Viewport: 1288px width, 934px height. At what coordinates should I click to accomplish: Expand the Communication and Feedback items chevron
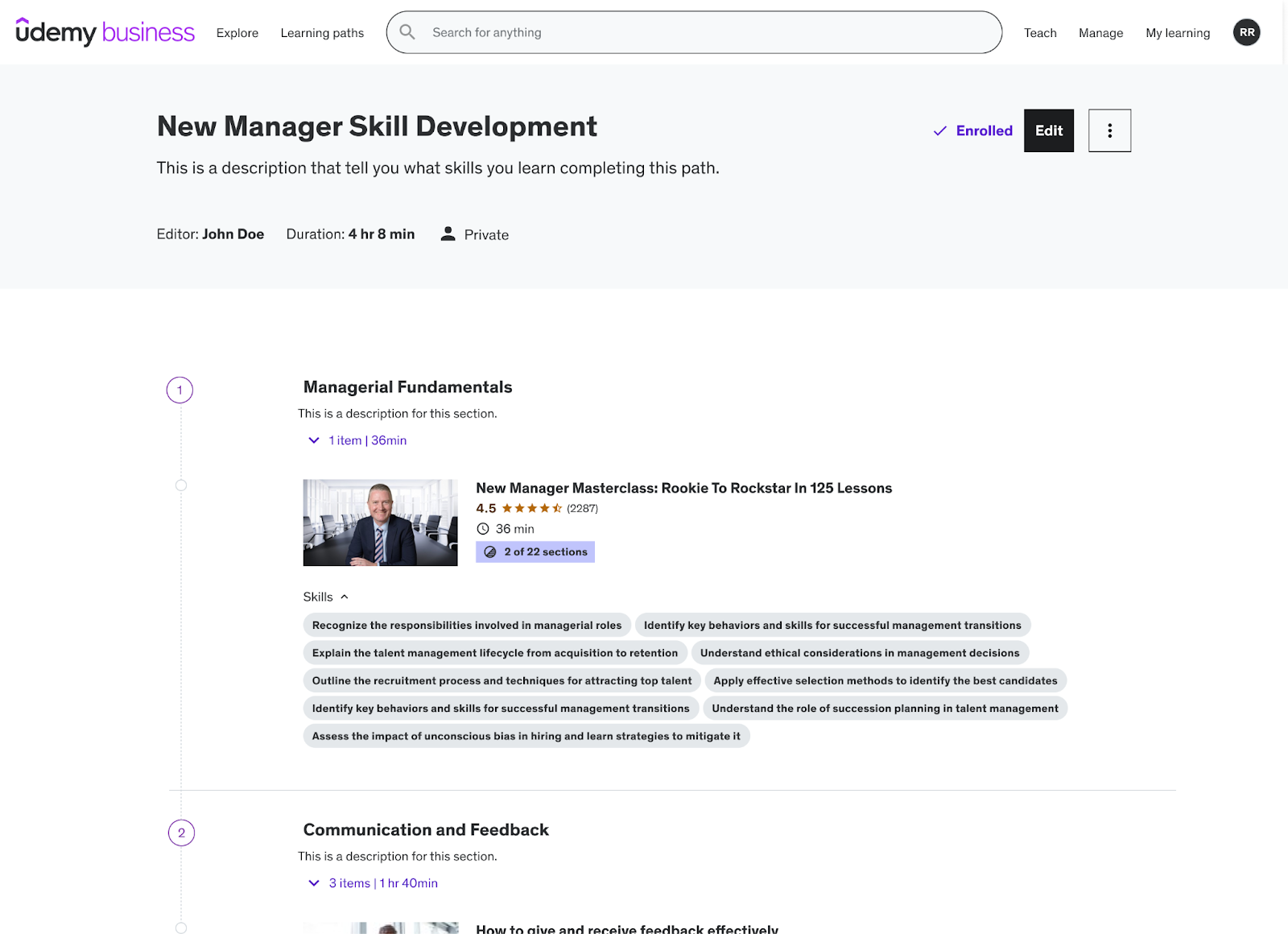pos(314,882)
